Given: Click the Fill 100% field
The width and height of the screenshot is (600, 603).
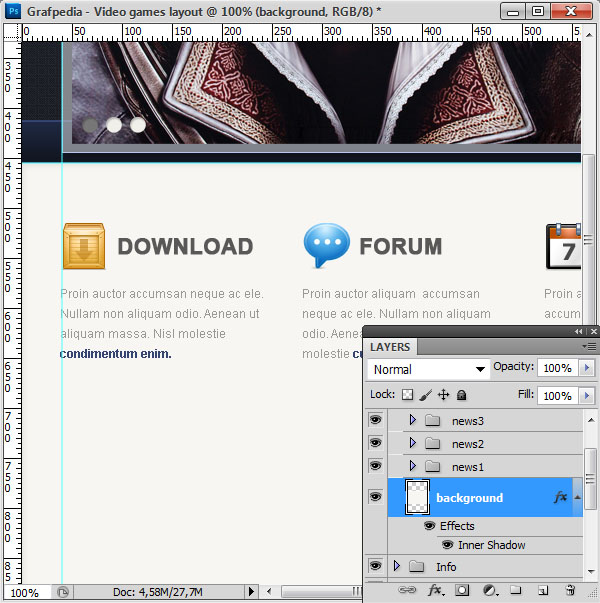Looking at the screenshot, I should click(x=558, y=396).
